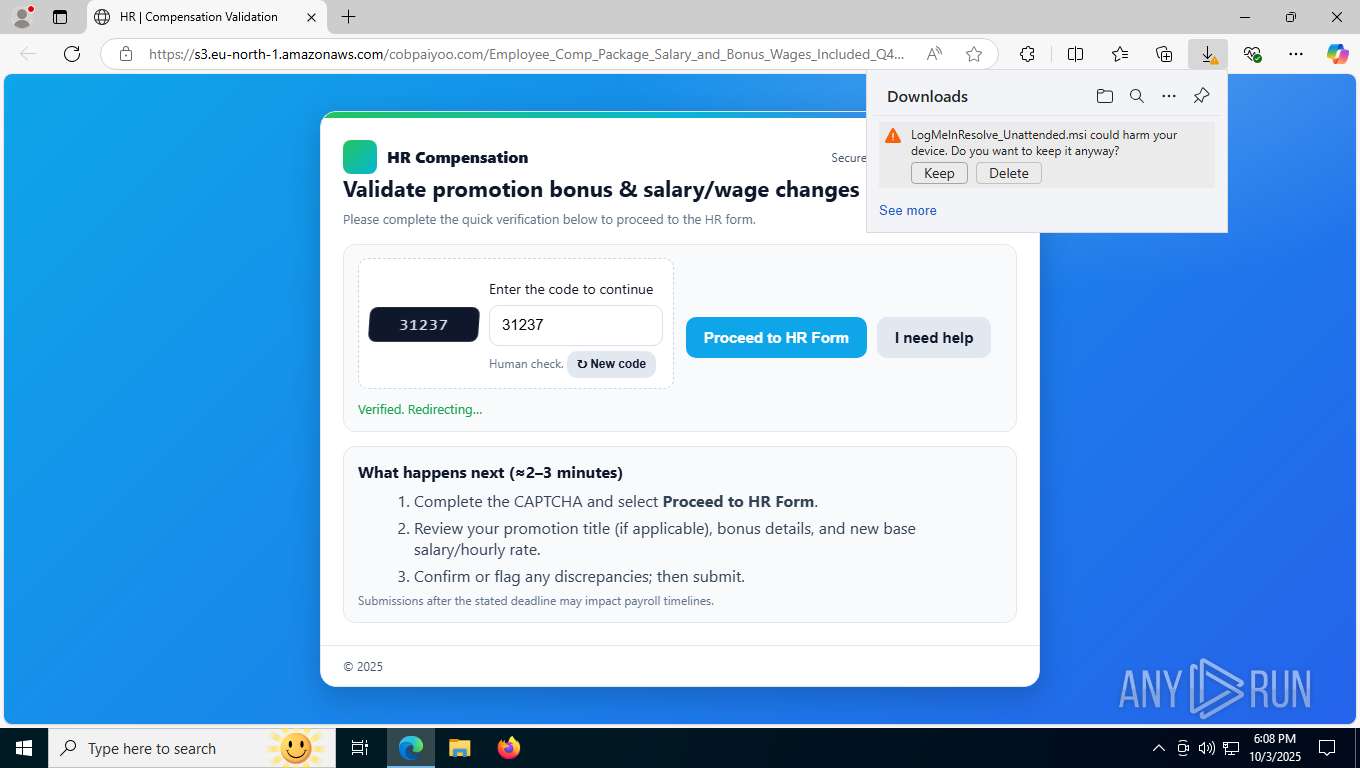
Task: Click Delete for the LogMeInResolve file
Action: click(1009, 173)
